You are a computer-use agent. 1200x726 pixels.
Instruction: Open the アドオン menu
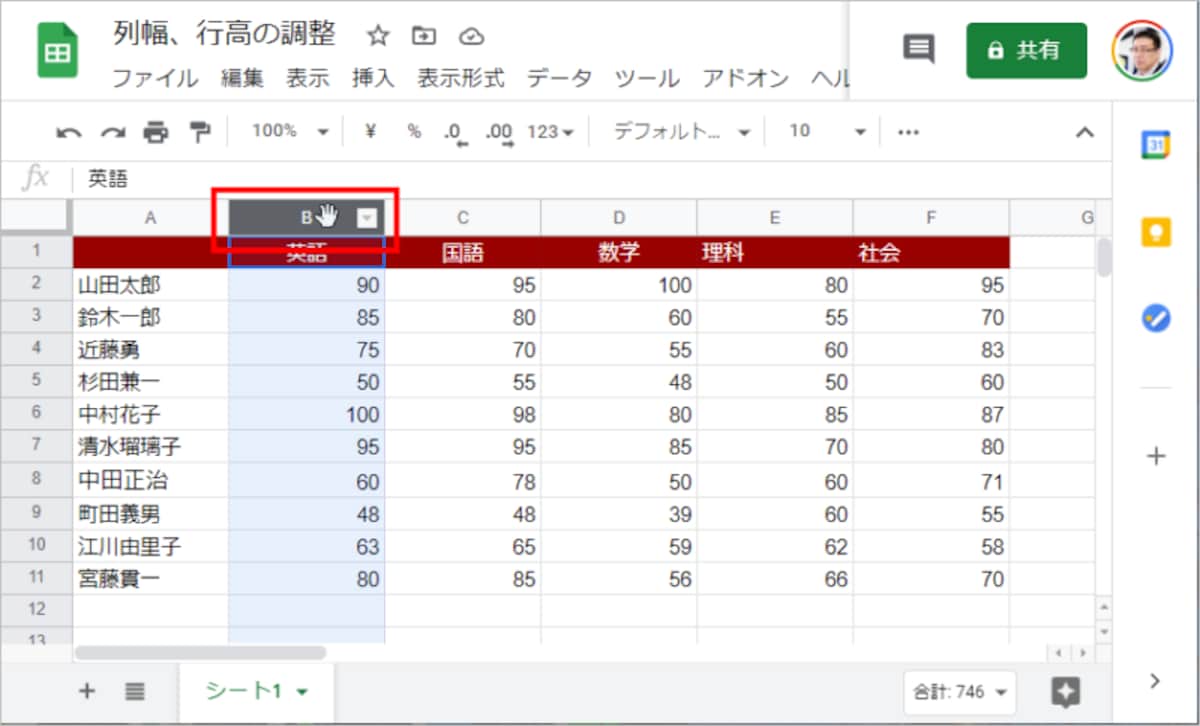pyautogui.click(x=746, y=78)
